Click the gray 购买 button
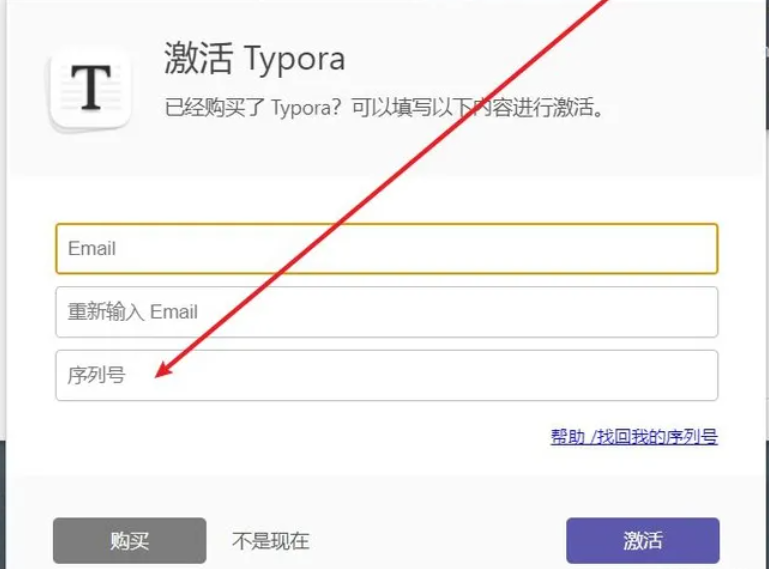 pyautogui.click(x=129, y=541)
